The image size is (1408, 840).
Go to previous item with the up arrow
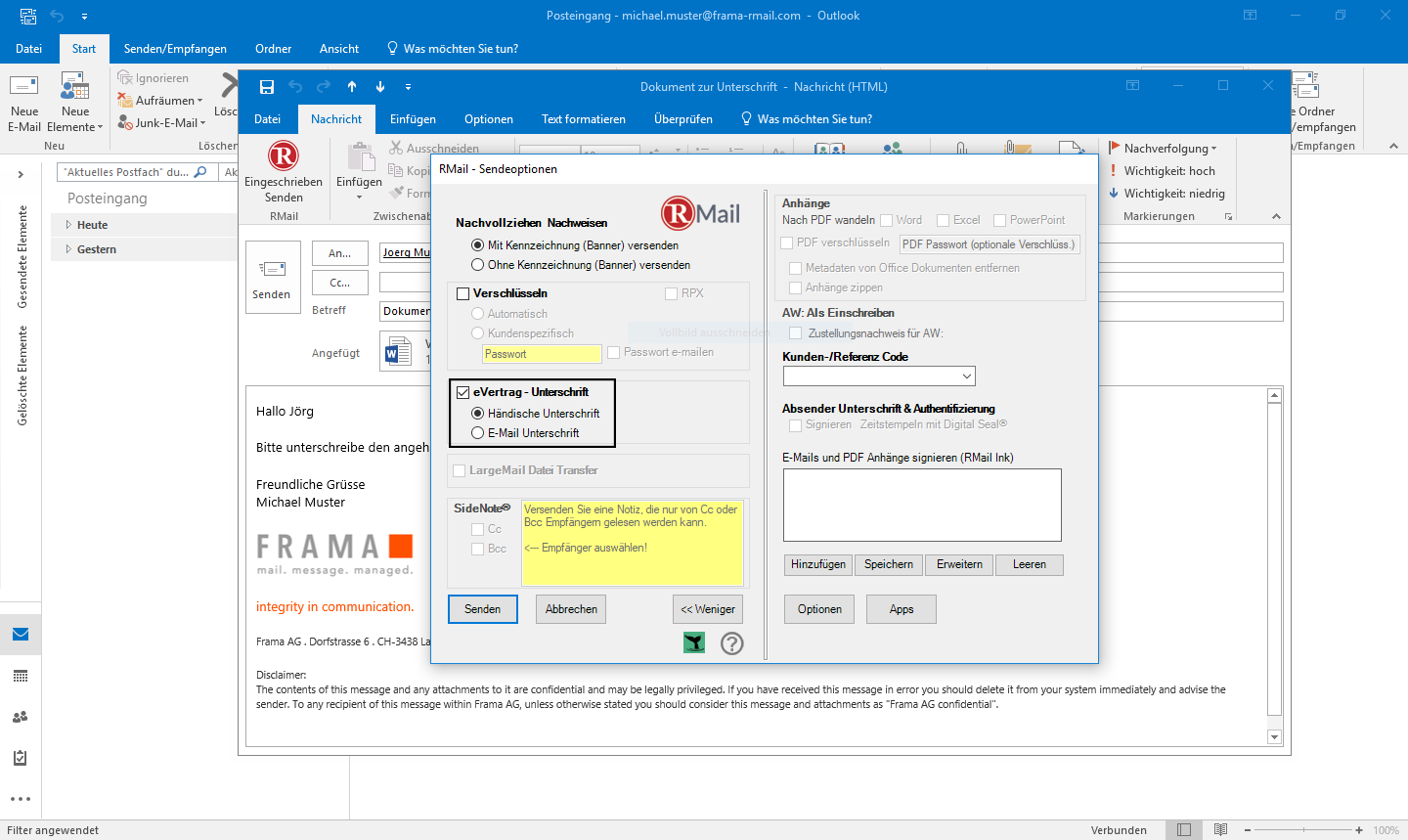pyautogui.click(x=352, y=87)
